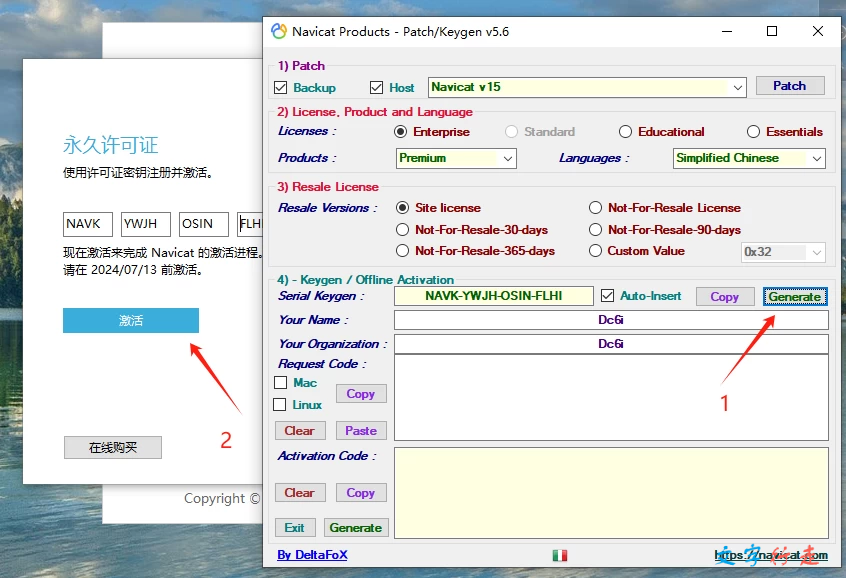Select the Essentials license radio button
This screenshot has width=846, height=578.
[x=753, y=132]
